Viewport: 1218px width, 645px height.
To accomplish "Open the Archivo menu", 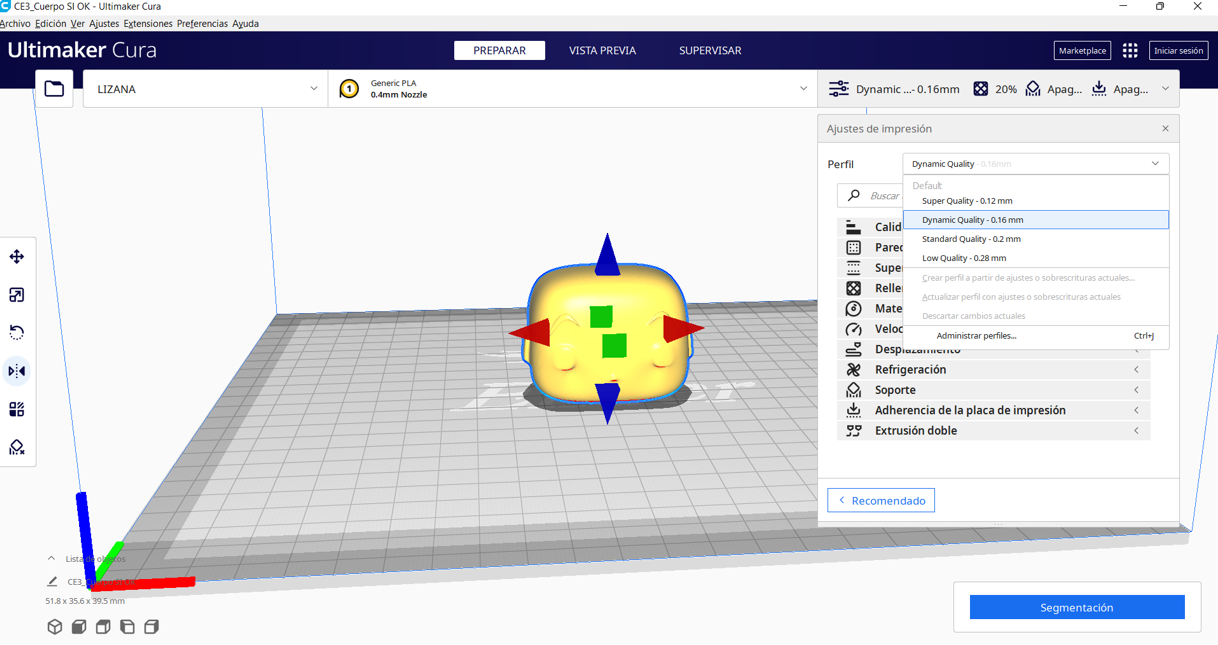I will coord(15,24).
